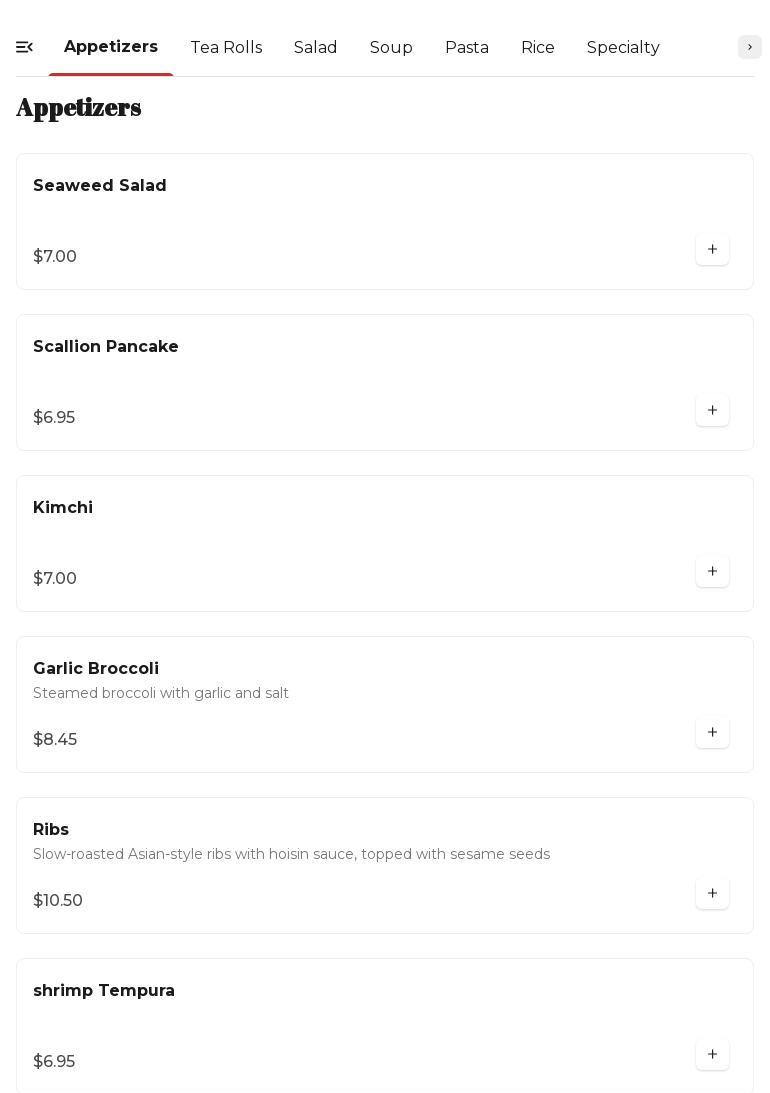Select the Appetizers tab
770x1093 pixels.
point(111,47)
